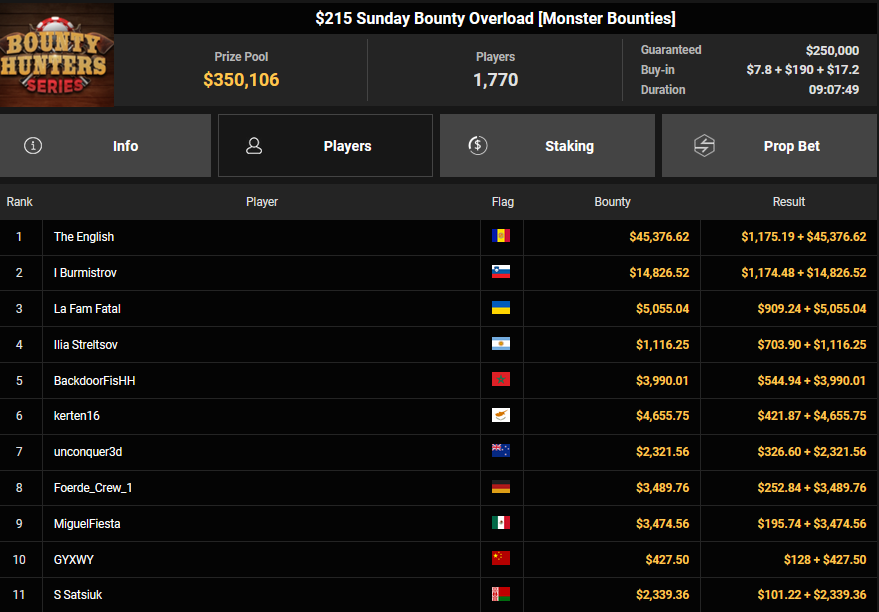This screenshot has height=612, width=879.
Task: Click the Ukraine flag beside La Fam Fatal
Action: click(501, 309)
